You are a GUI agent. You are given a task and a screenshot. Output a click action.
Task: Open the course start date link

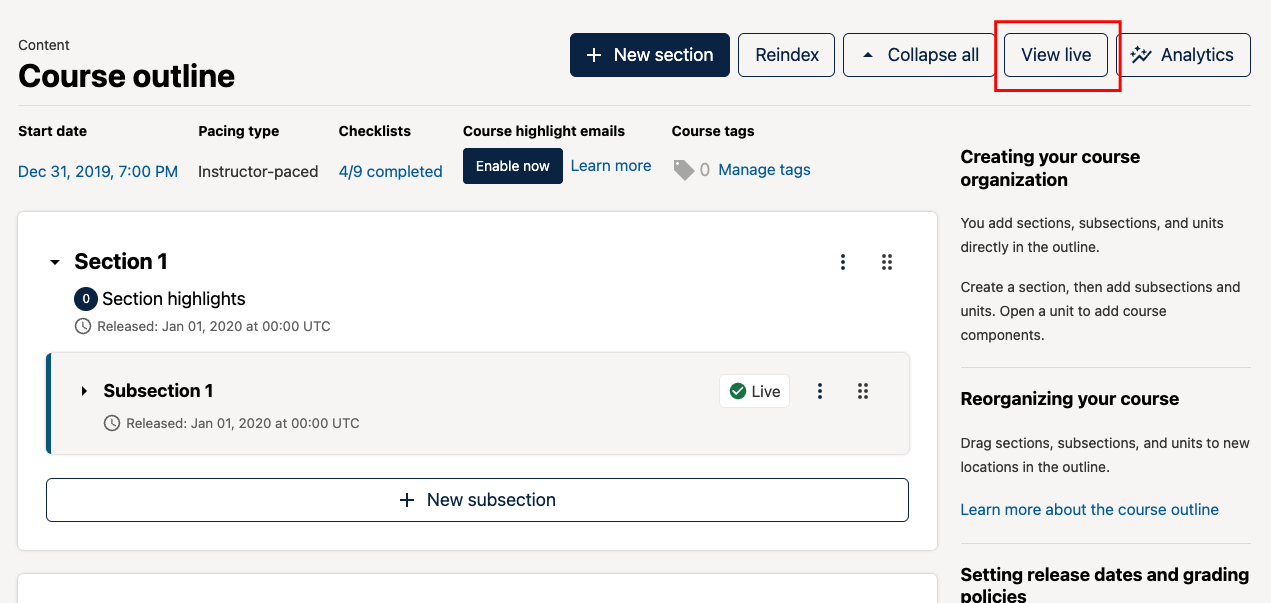pos(98,172)
